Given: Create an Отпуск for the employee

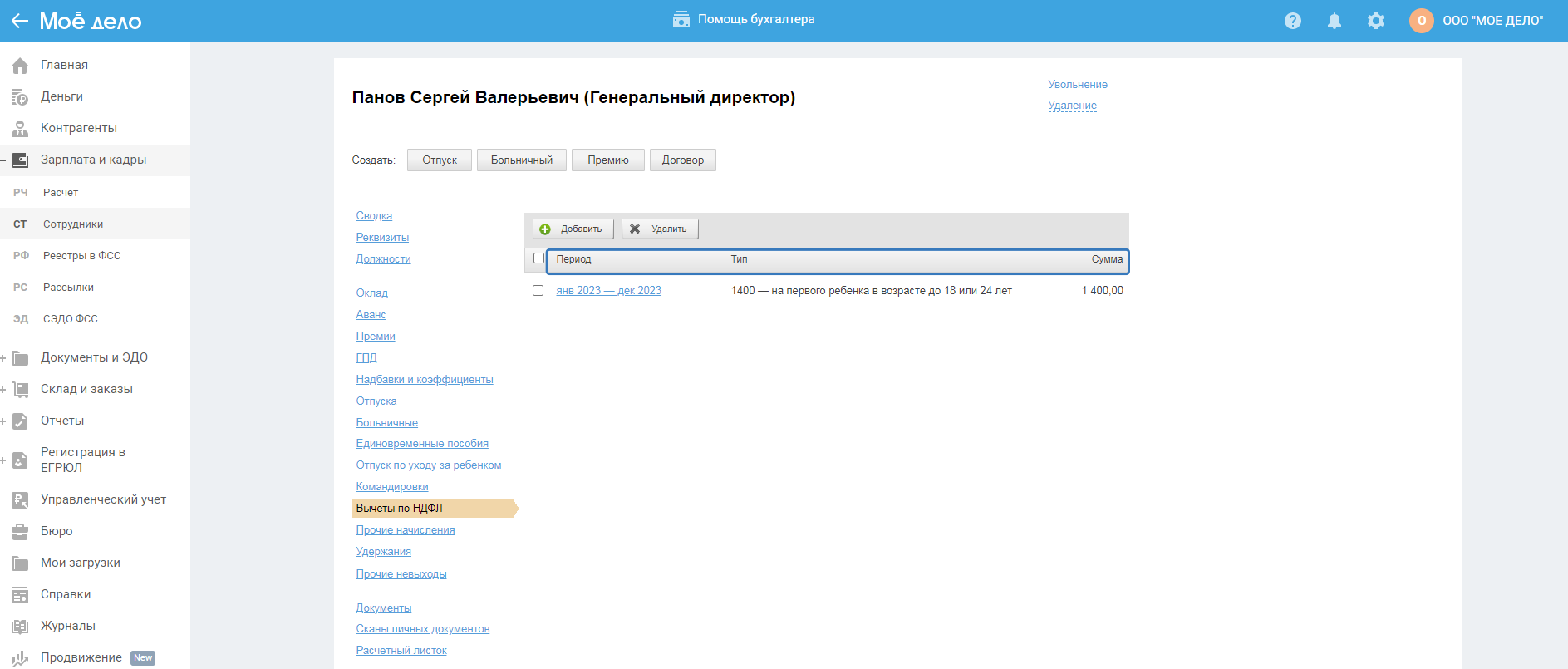Looking at the screenshot, I should click(x=440, y=160).
